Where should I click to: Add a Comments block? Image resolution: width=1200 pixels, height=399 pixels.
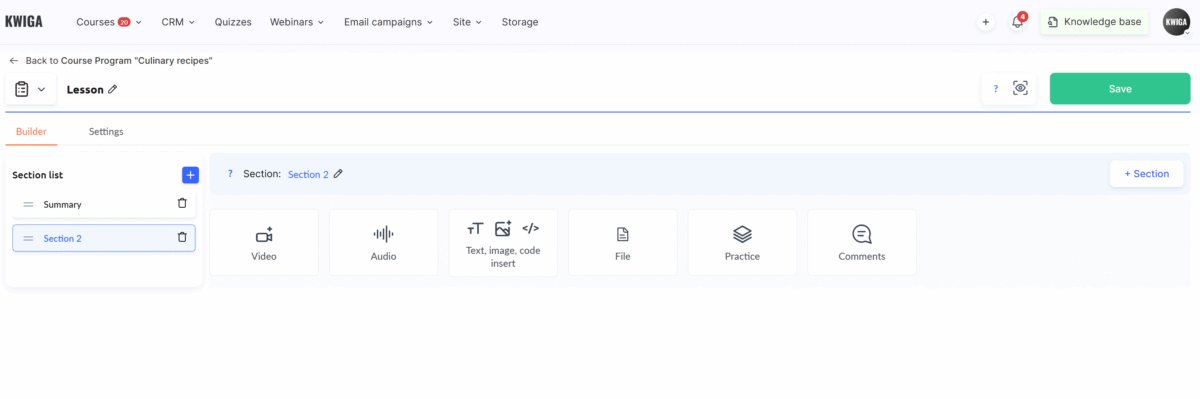click(x=862, y=242)
